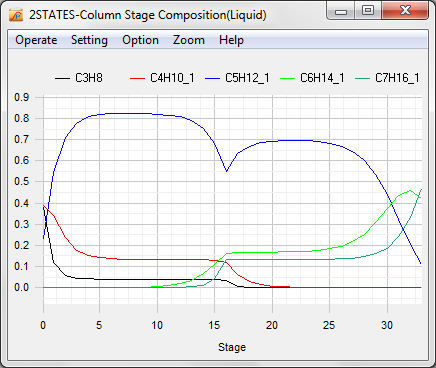
Task: Click the blue C5H12_1 legend line swatch
Action: coord(212,79)
